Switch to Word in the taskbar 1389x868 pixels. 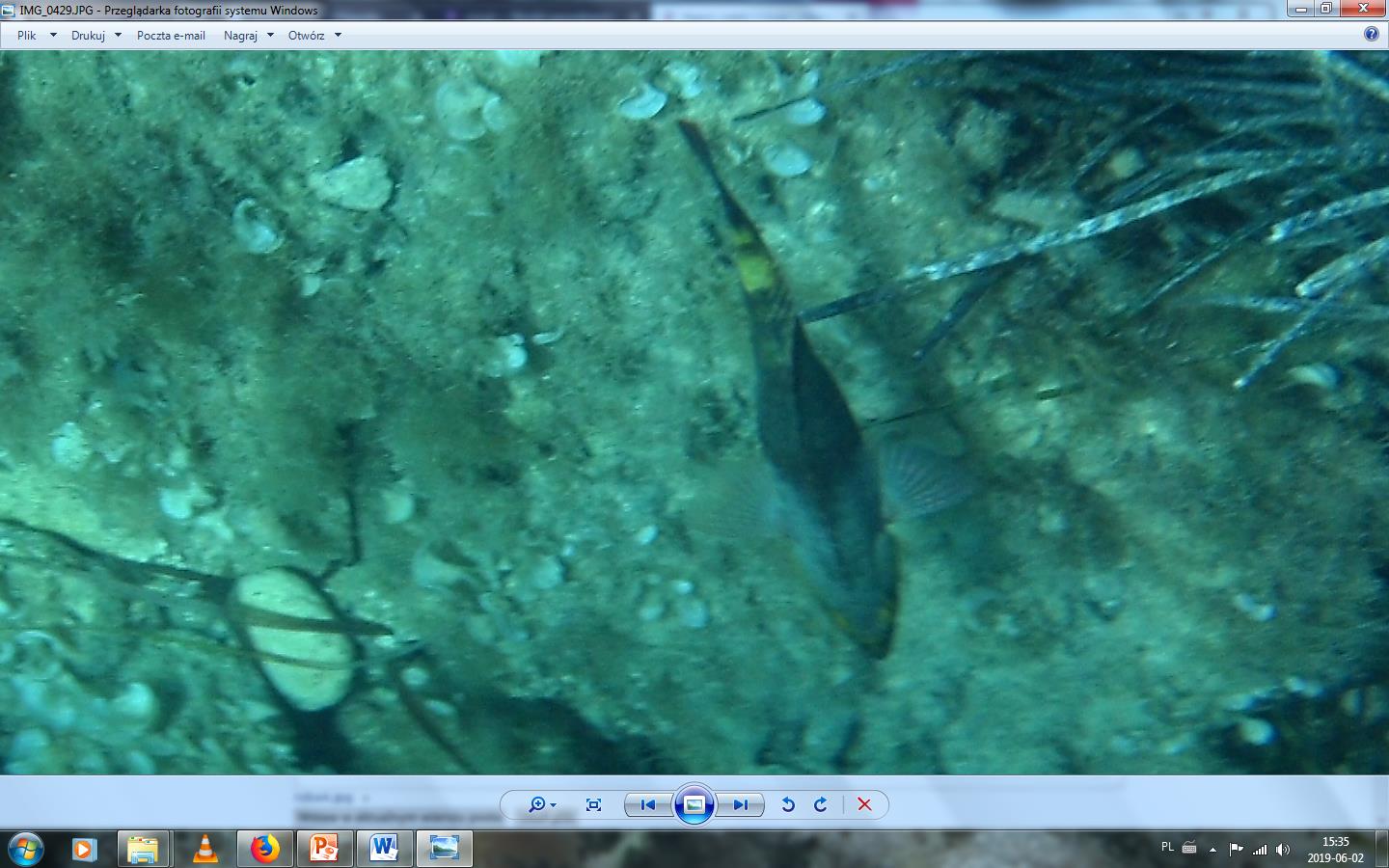(x=384, y=849)
